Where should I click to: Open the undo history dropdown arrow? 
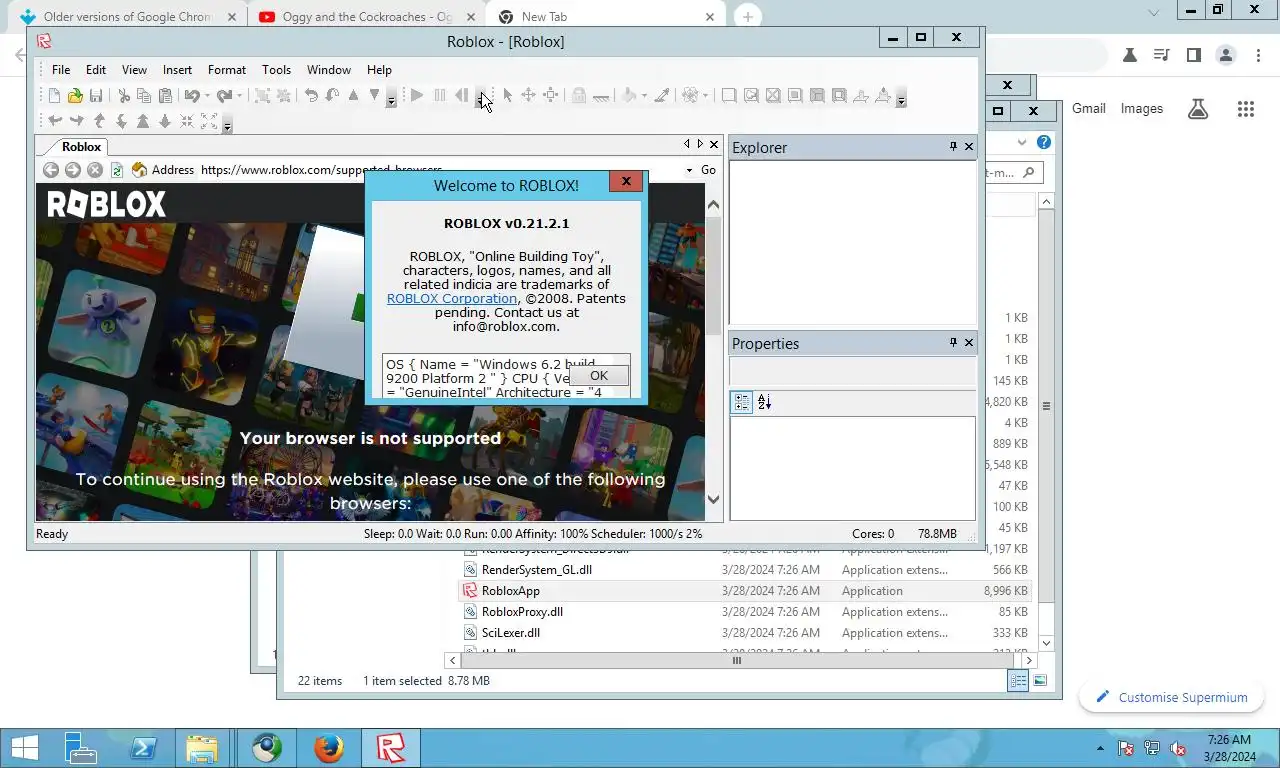(x=207, y=96)
